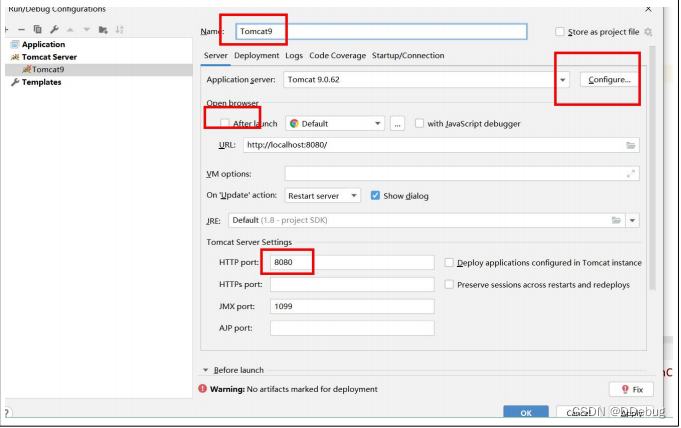Screen dimensions: 681x428
Task: Switch to the Logs tab
Action: pos(294,56)
